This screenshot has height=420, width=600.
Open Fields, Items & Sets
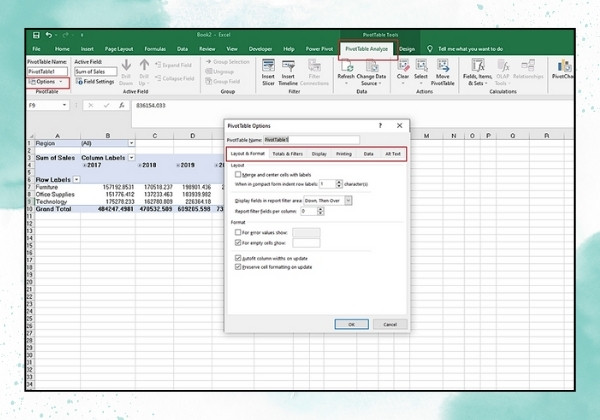pyautogui.click(x=477, y=72)
